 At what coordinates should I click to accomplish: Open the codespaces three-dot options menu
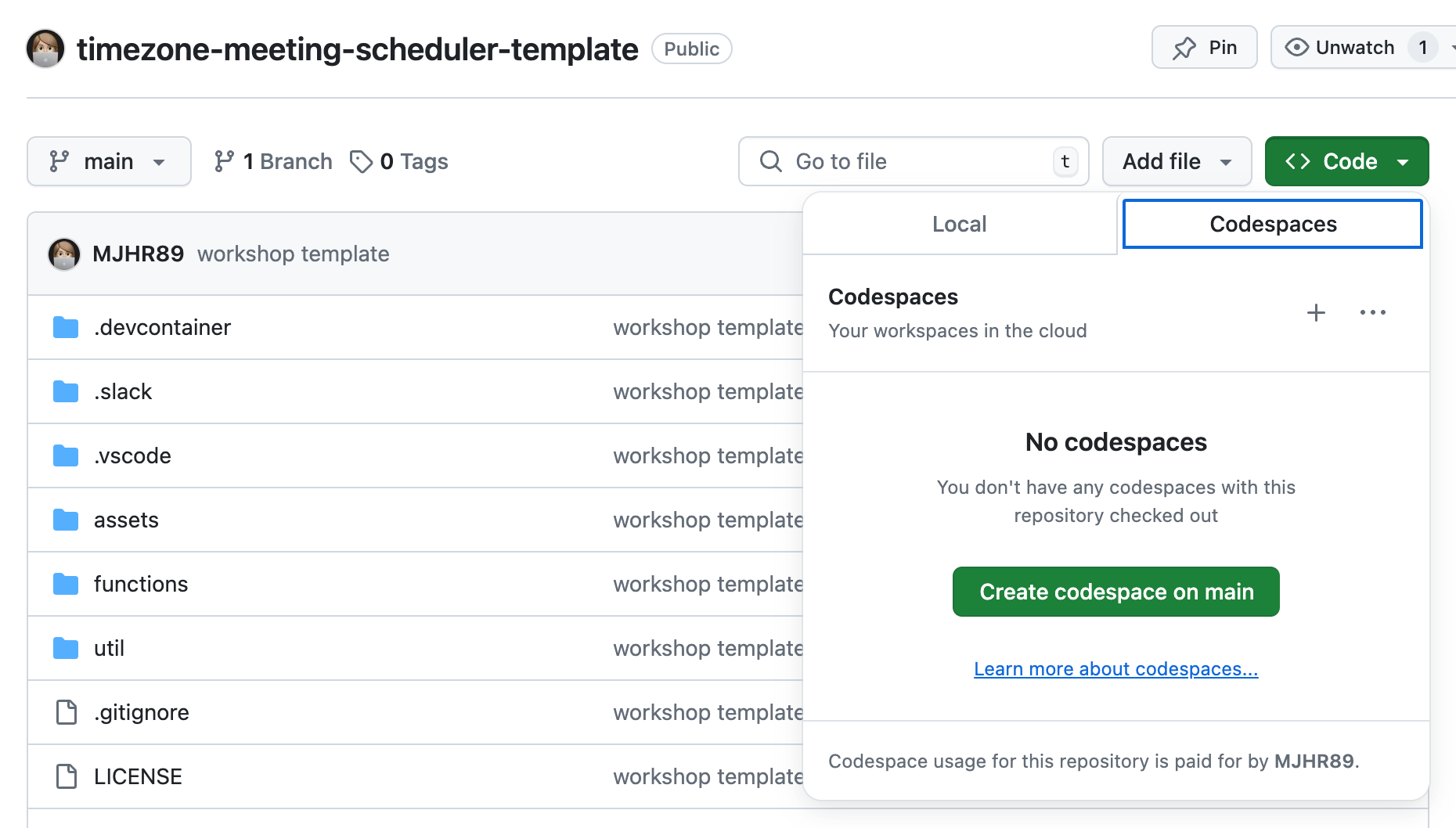click(x=1372, y=313)
